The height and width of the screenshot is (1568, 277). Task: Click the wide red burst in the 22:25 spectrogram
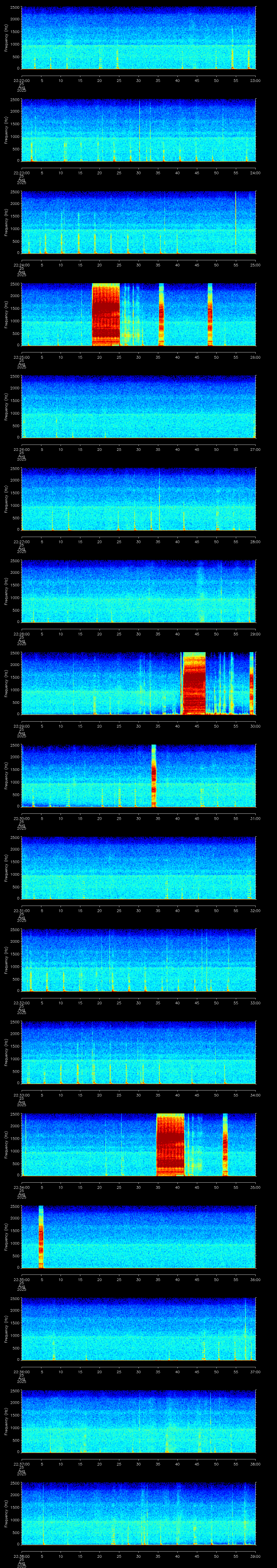(x=106, y=315)
